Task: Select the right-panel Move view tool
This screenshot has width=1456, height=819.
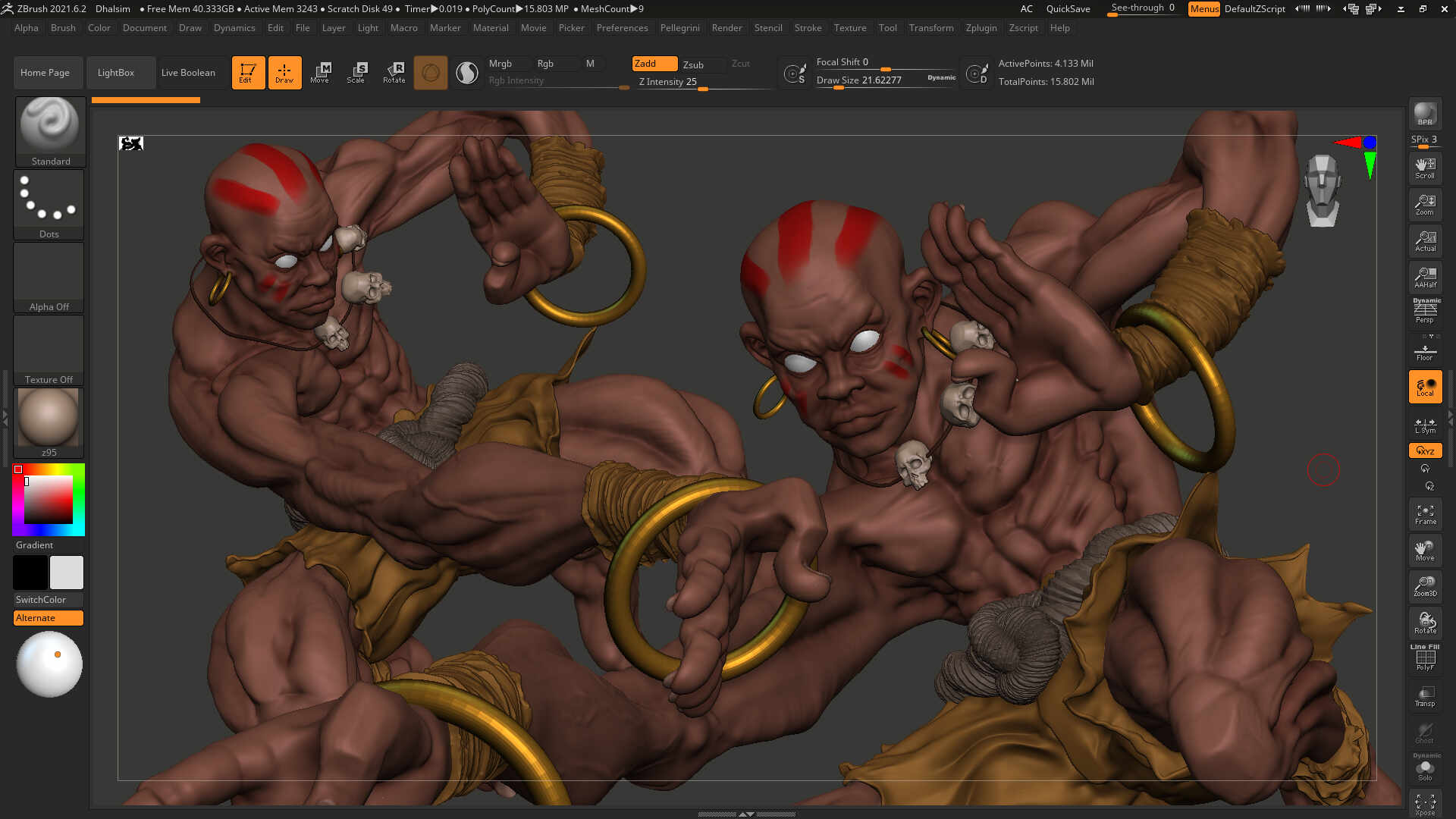Action: (x=1425, y=551)
